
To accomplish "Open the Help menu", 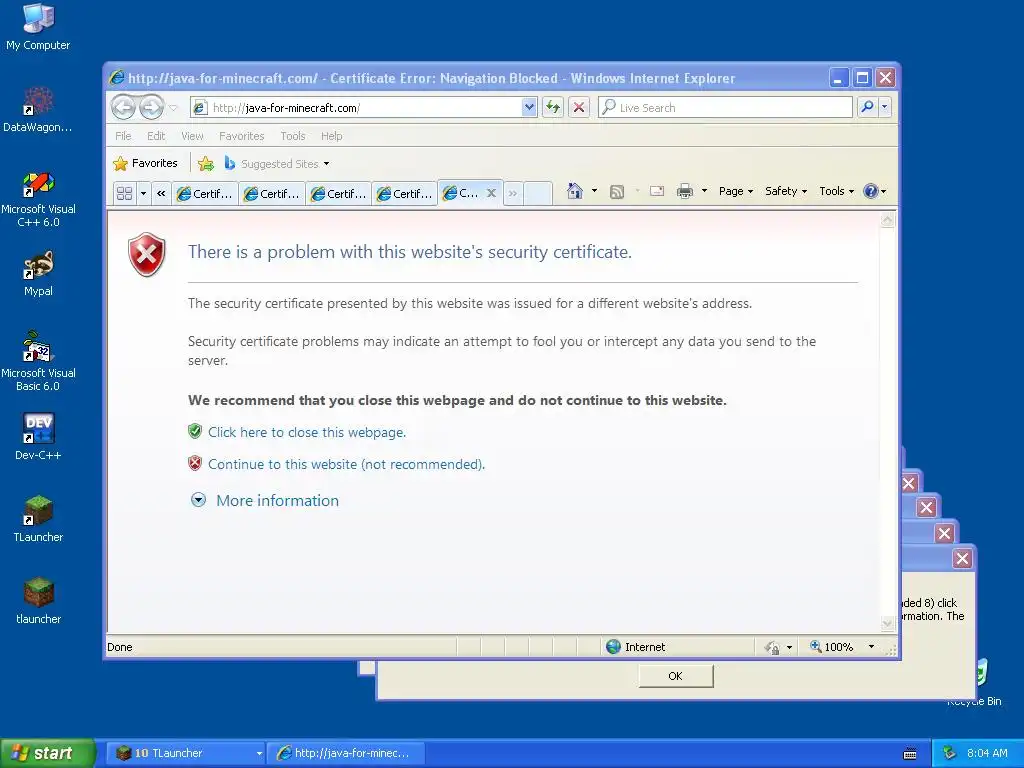I will point(331,136).
